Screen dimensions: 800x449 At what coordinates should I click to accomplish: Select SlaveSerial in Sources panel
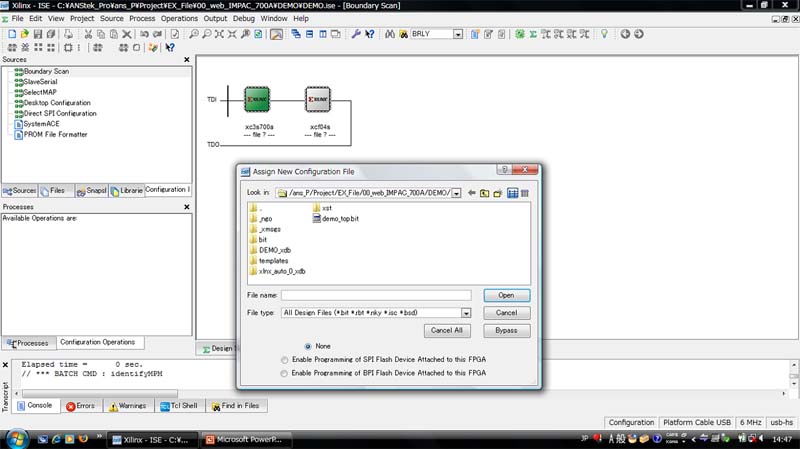(36, 82)
